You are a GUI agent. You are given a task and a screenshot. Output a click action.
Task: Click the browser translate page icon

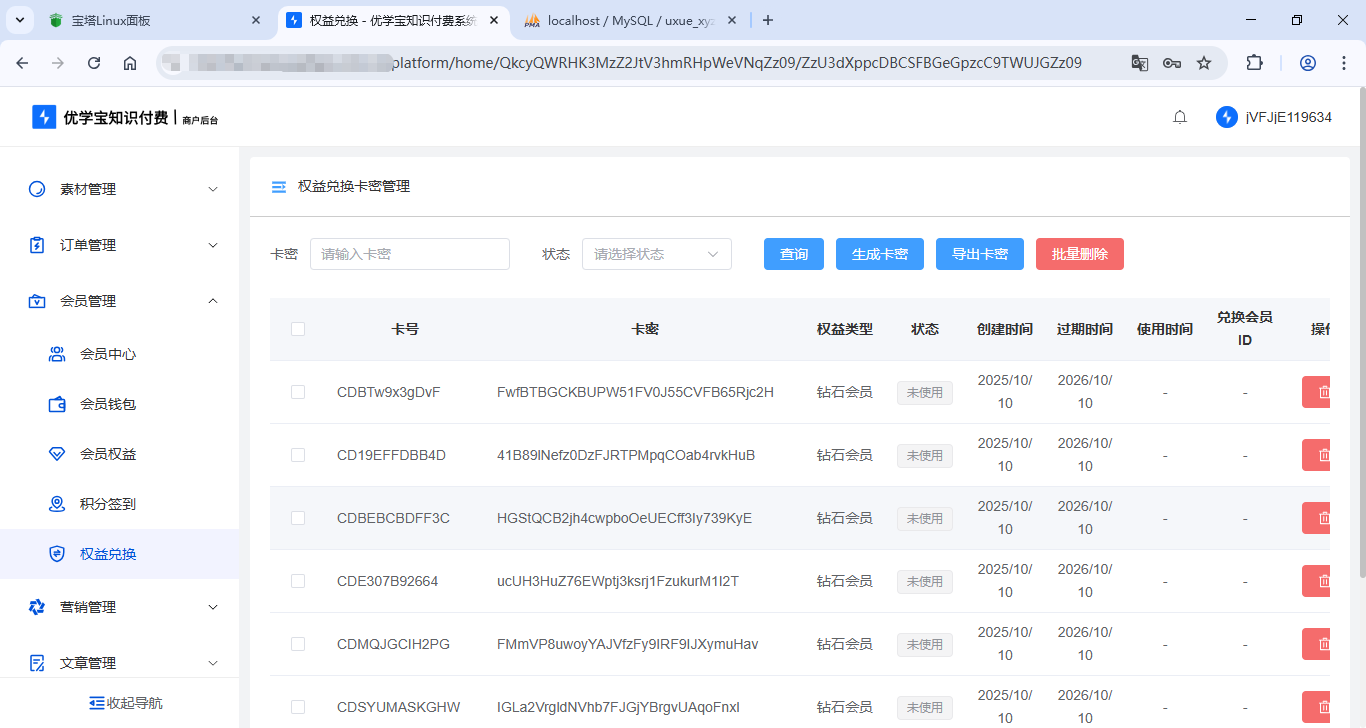pos(1139,63)
